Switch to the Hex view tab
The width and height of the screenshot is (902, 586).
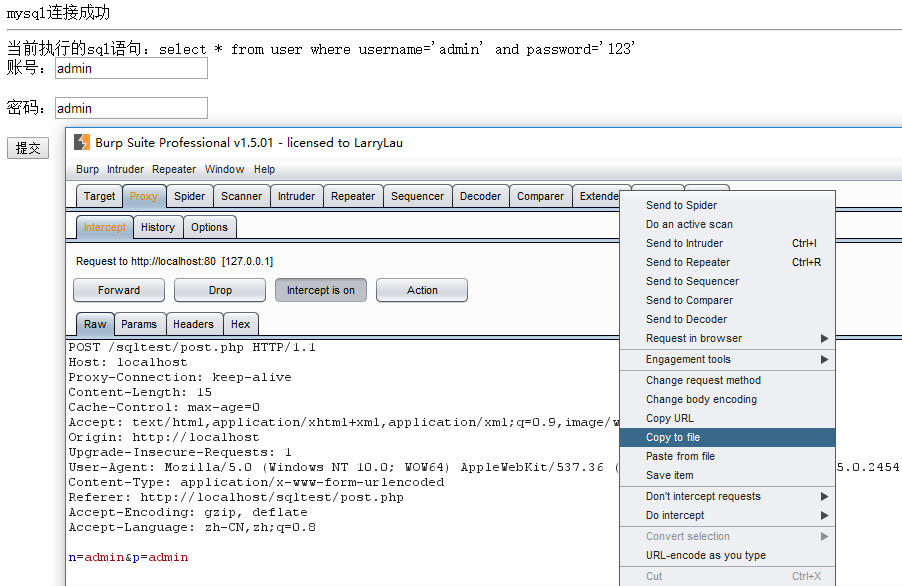click(x=240, y=324)
